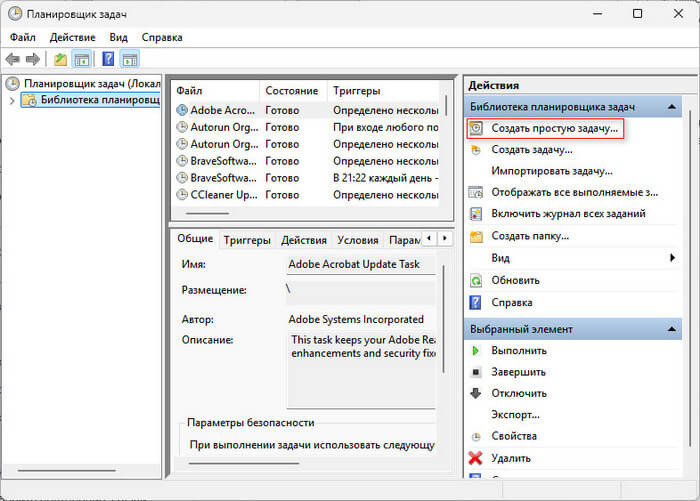The height and width of the screenshot is (501, 700).
Task: Collapse the 'Выбранный элемент' actions section
Action: point(673,329)
